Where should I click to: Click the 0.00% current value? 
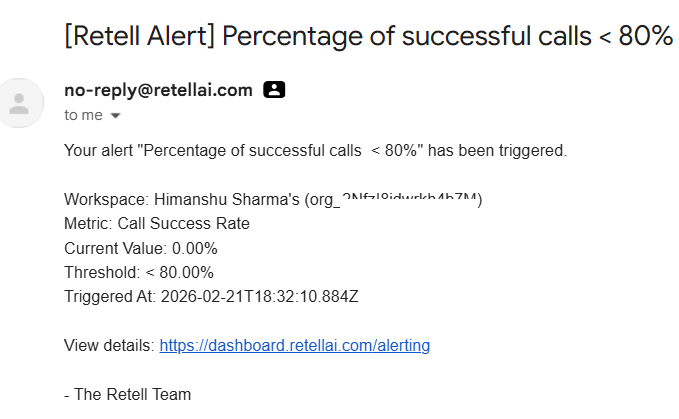pos(193,248)
